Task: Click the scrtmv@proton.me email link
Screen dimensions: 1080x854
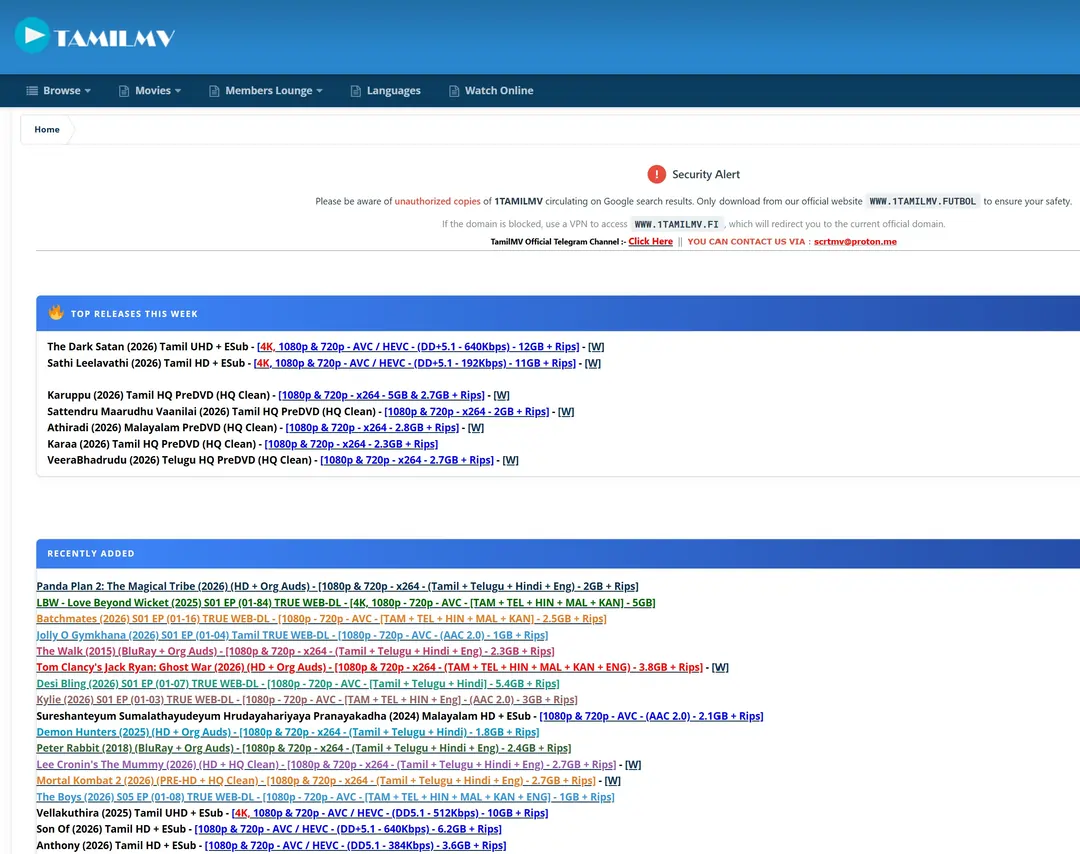Action: coord(855,242)
